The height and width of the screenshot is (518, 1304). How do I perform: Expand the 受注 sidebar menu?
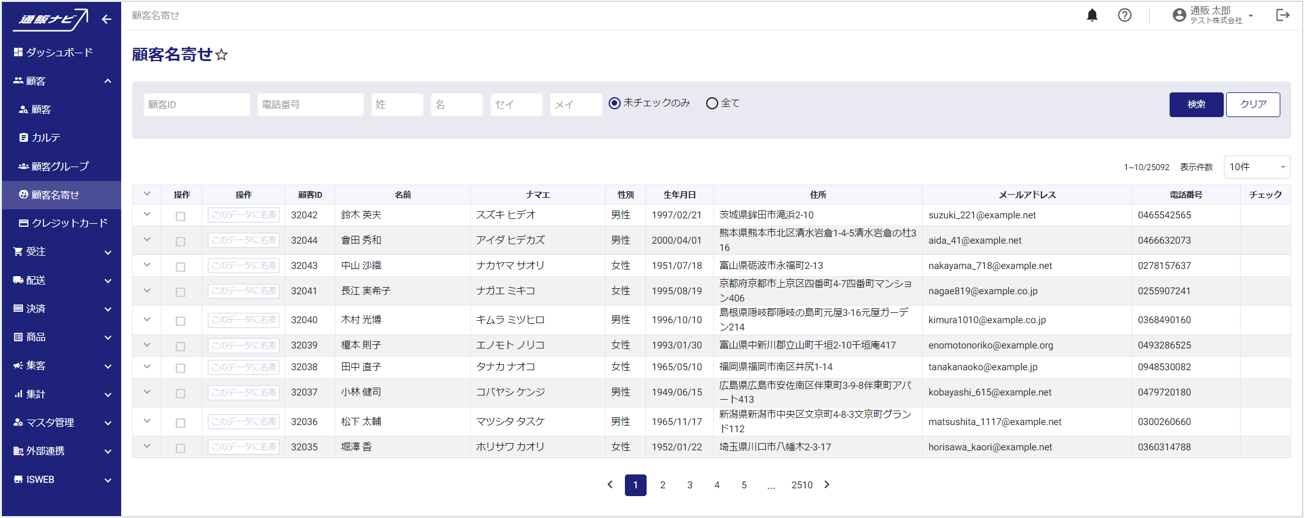[60, 252]
